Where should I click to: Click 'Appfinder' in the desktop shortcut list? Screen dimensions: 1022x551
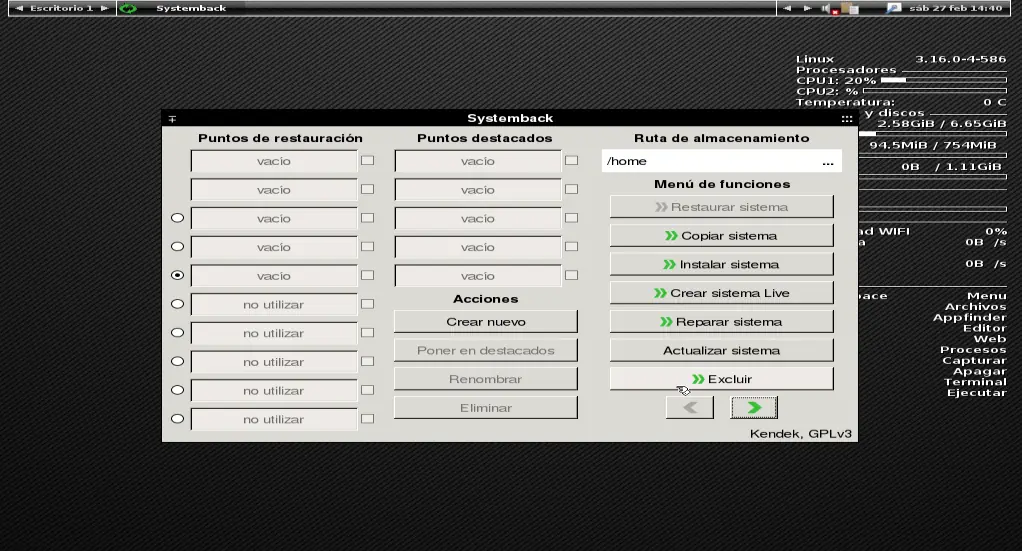970,318
